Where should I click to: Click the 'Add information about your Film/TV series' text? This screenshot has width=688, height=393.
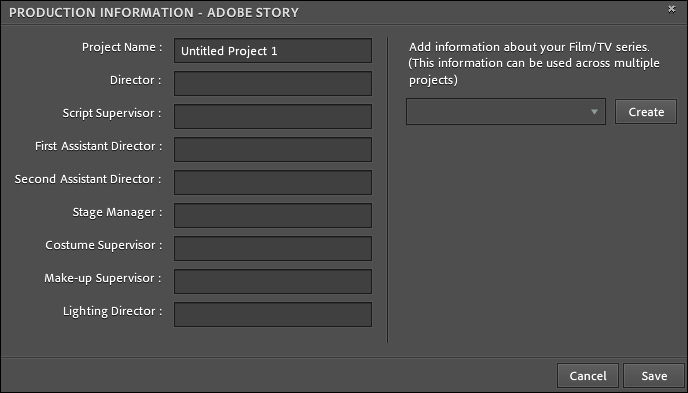[529, 47]
